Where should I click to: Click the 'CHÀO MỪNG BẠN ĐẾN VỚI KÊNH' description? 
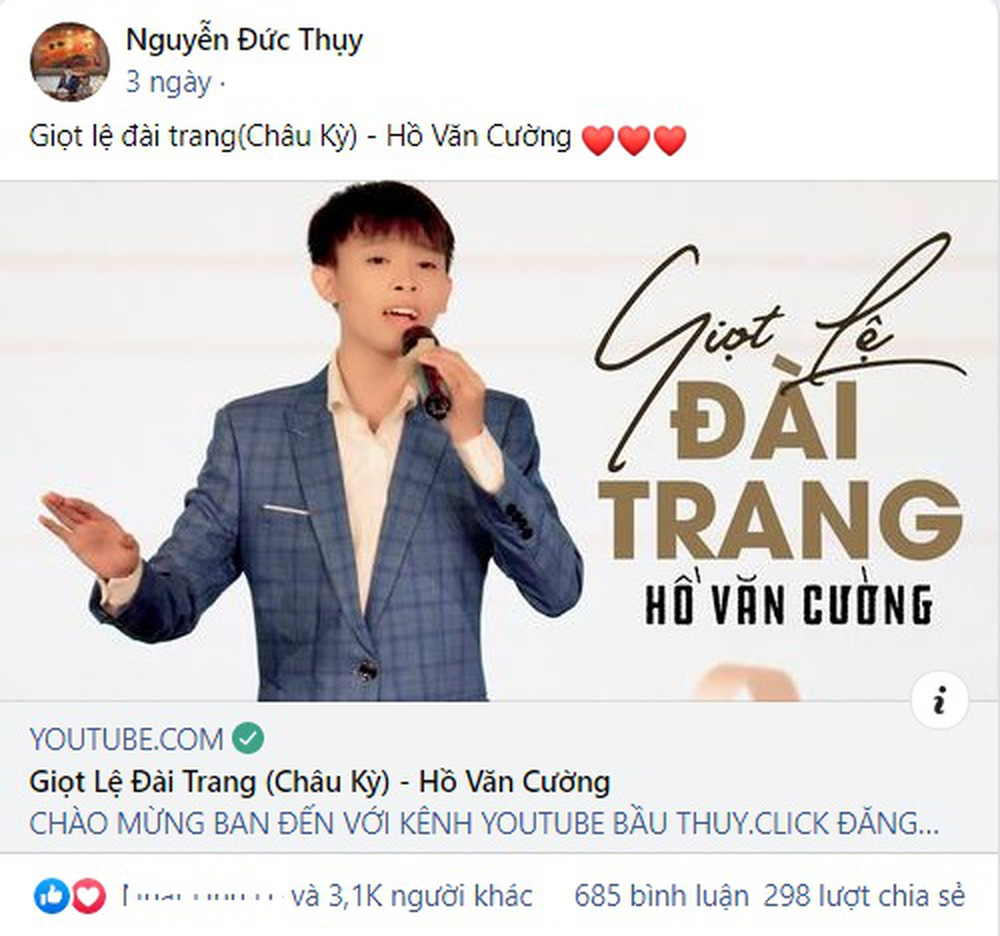(484, 823)
